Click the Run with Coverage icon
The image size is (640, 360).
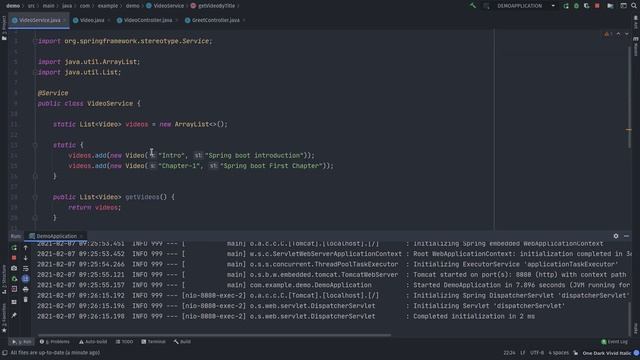click(x=587, y=6)
